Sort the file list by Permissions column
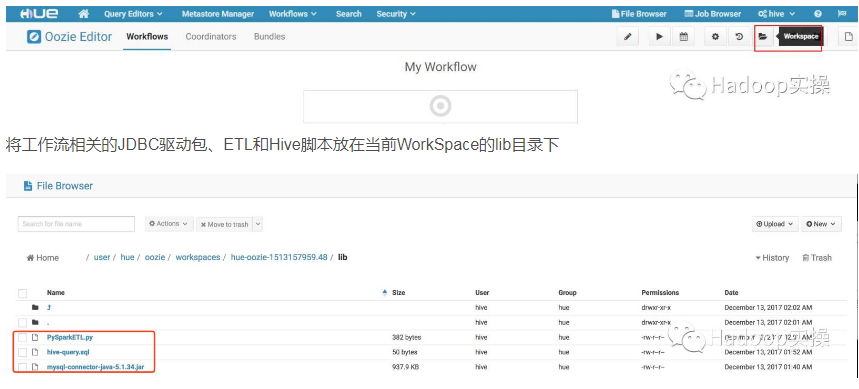Viewport: 859px width, 389px height. (660, 293)
